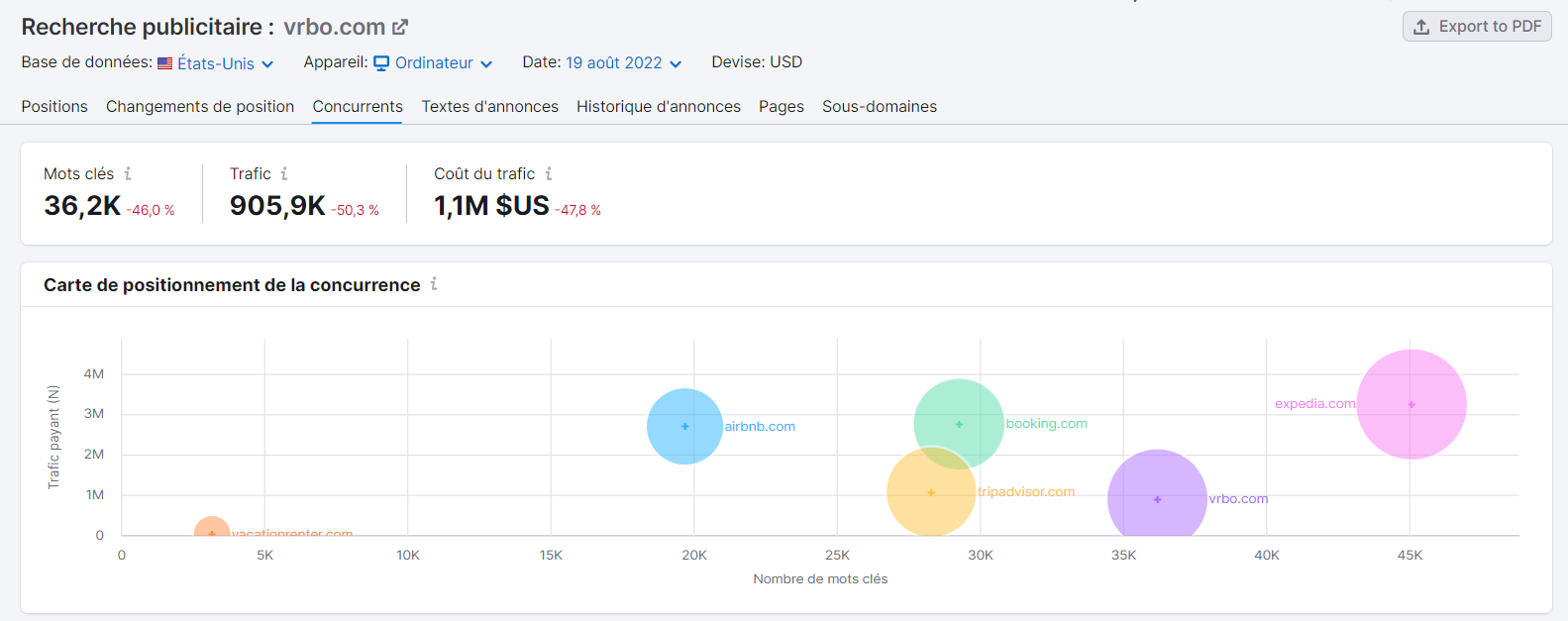This screenshot has width=1568, height=621.
Task: Click the booking.com chart label
Action: (x=1047, y=423)
